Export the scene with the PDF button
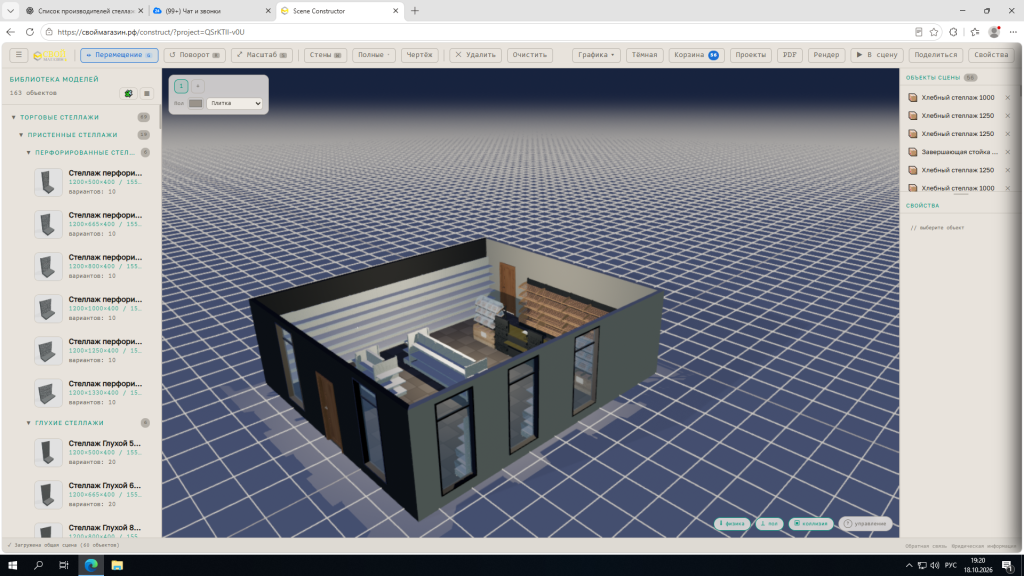1024x576 pixels. click(790, 55)
